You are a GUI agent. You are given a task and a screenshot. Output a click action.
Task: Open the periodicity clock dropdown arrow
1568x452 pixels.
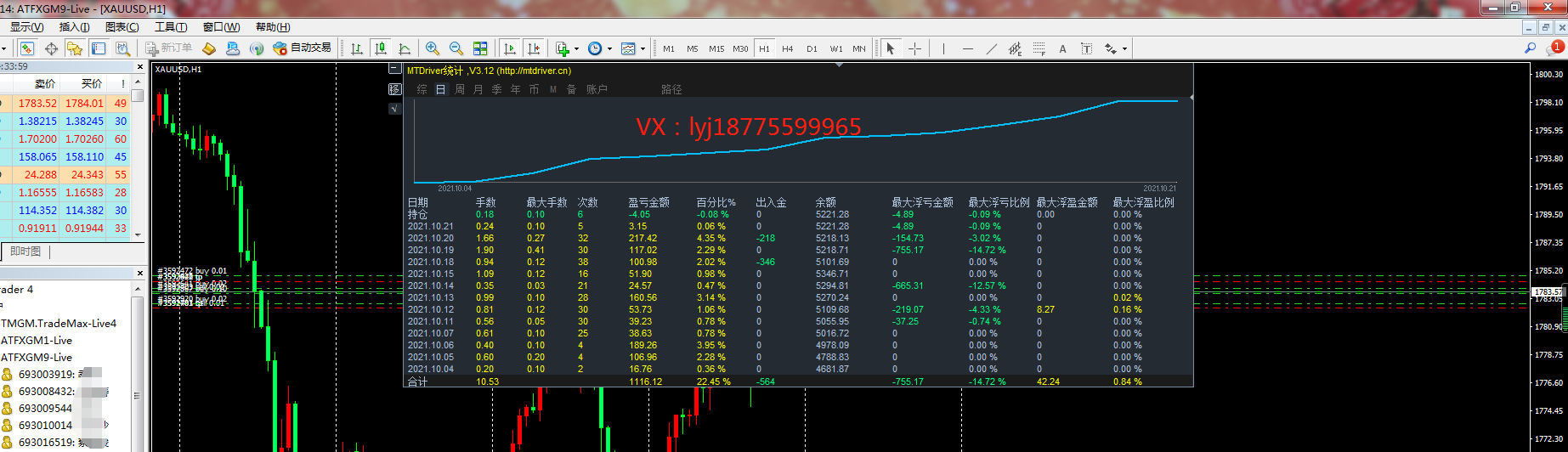(x=609, y=49)
